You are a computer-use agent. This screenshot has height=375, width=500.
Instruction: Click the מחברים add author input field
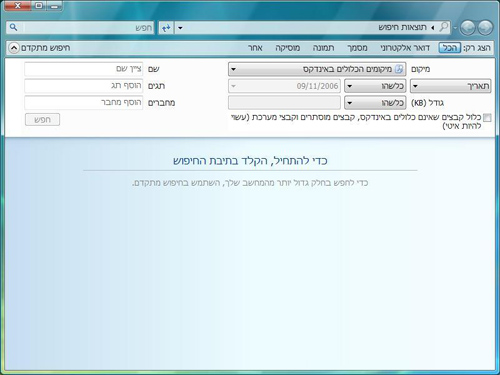pyautogui.click(x=84, y=103)
